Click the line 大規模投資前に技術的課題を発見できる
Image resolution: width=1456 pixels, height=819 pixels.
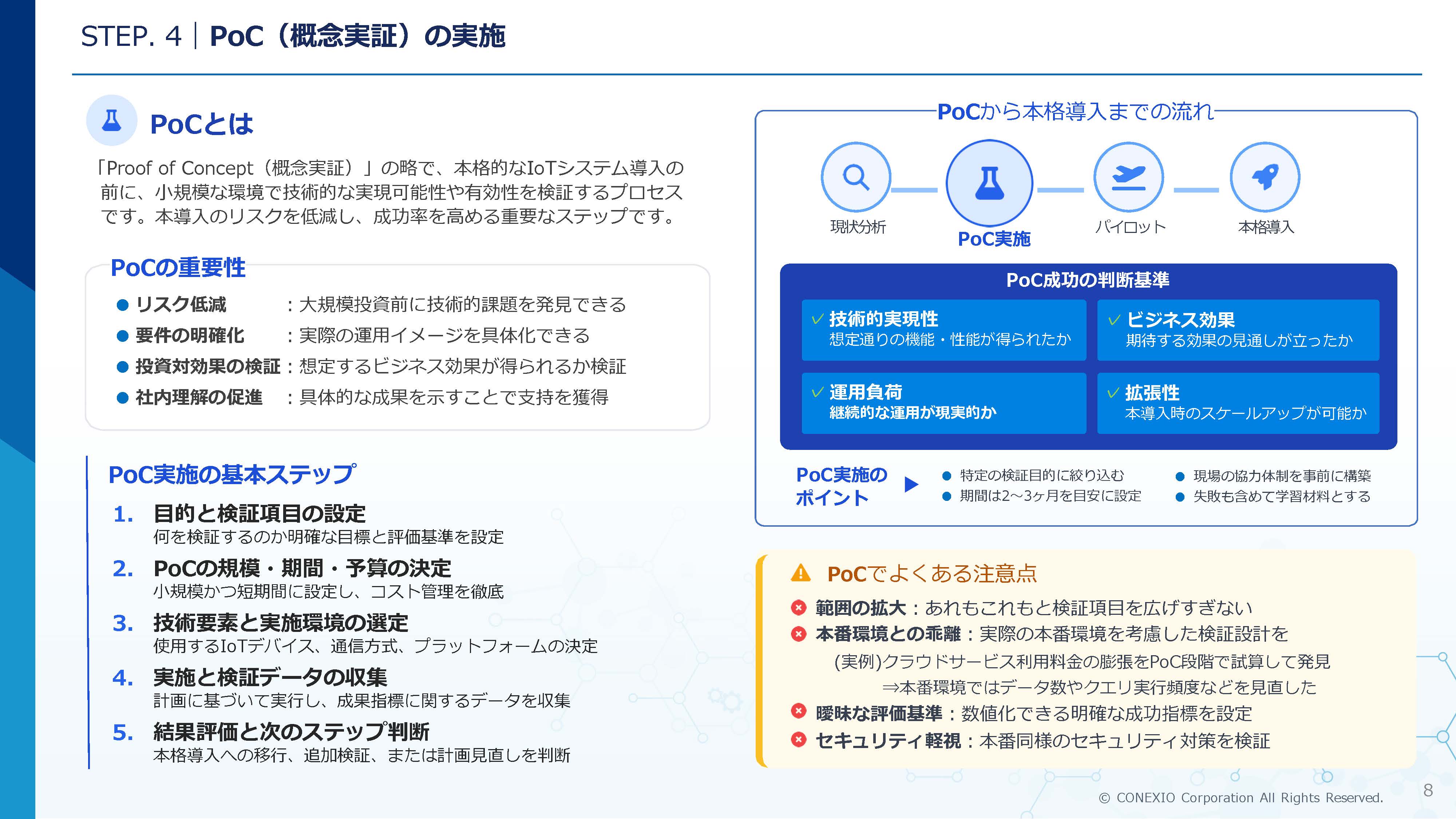click(462, 305)
